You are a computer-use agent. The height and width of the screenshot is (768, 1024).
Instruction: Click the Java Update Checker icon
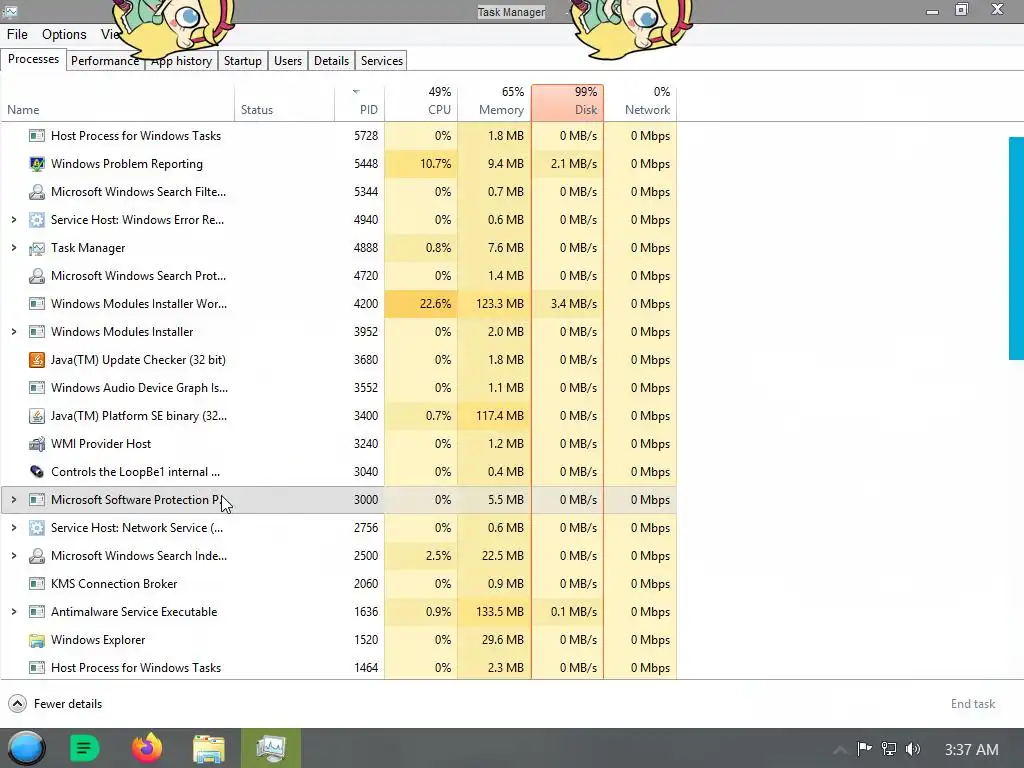pyautogui.click(x=37, y=360)
